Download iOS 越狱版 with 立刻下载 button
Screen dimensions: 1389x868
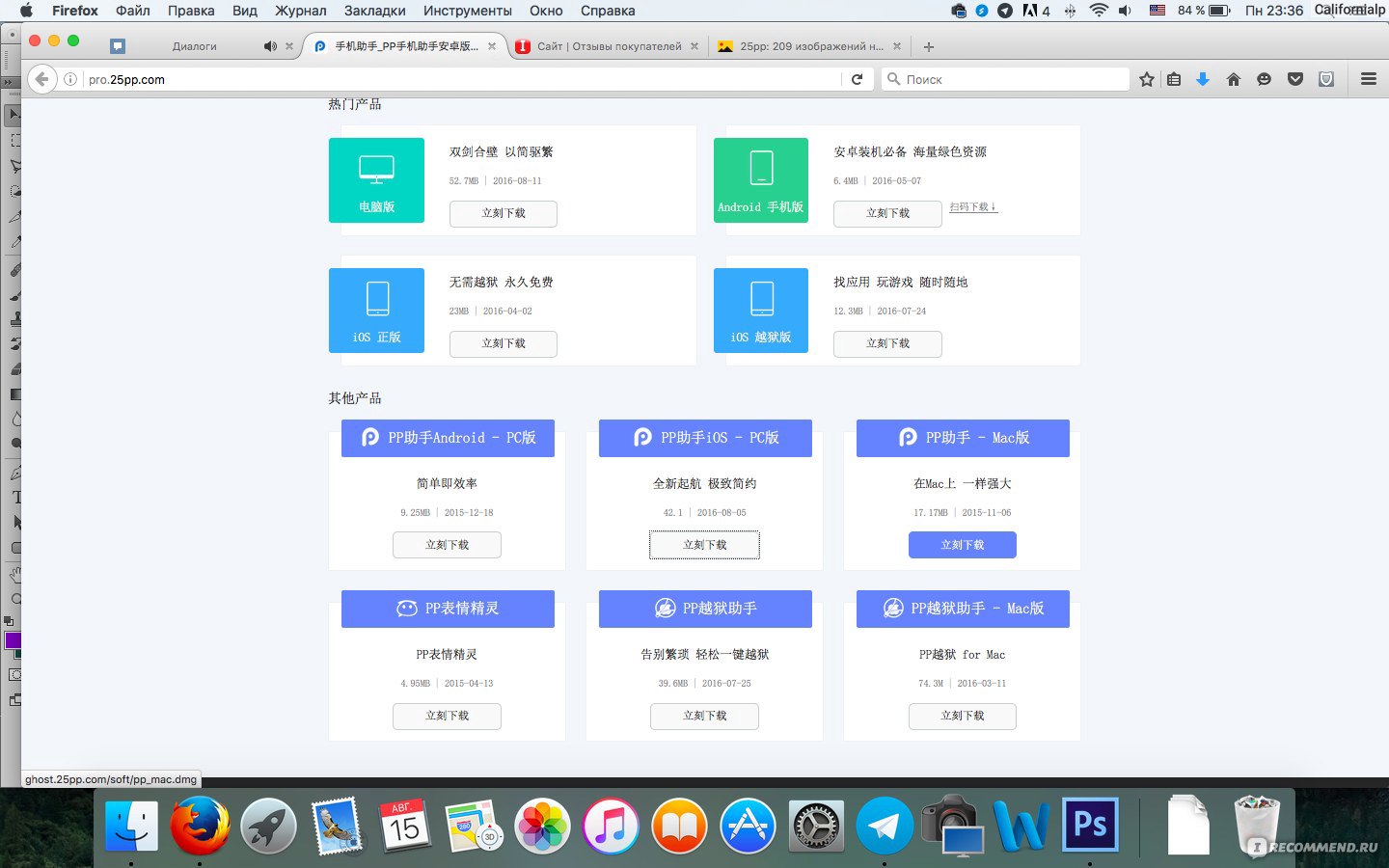coord(887,343)
